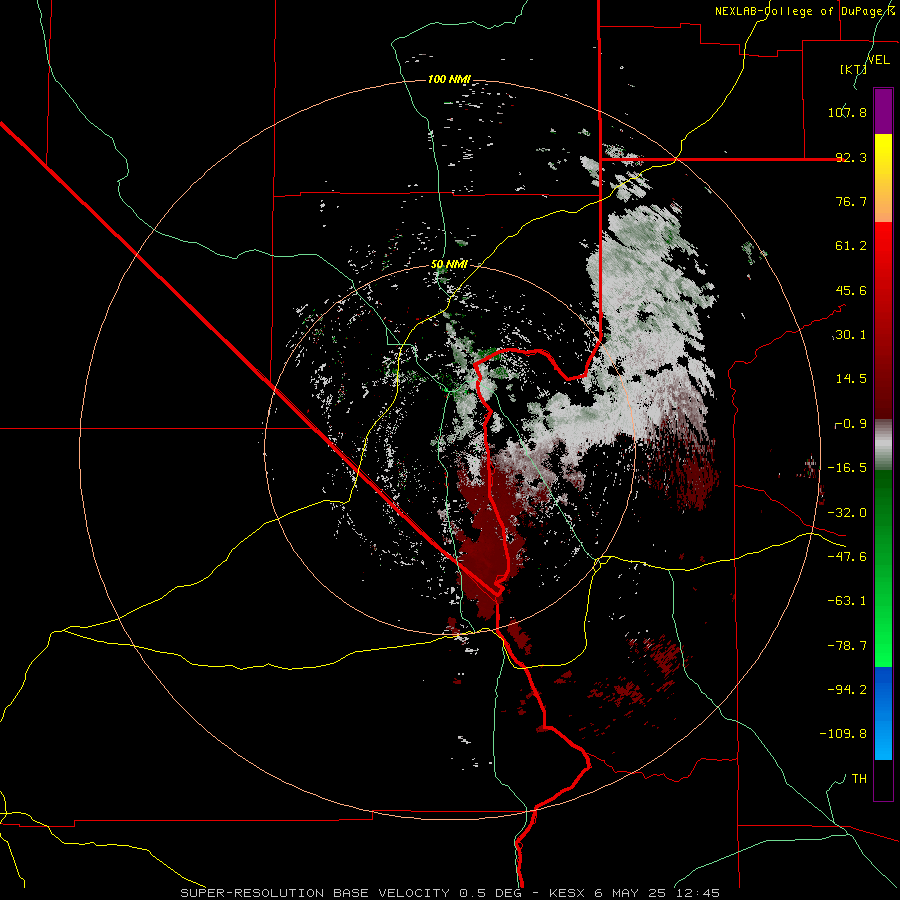The width and height of the screenshot is (900, 900).
Task: Click the 100 NMI range ring label
Action: [449, 79]
